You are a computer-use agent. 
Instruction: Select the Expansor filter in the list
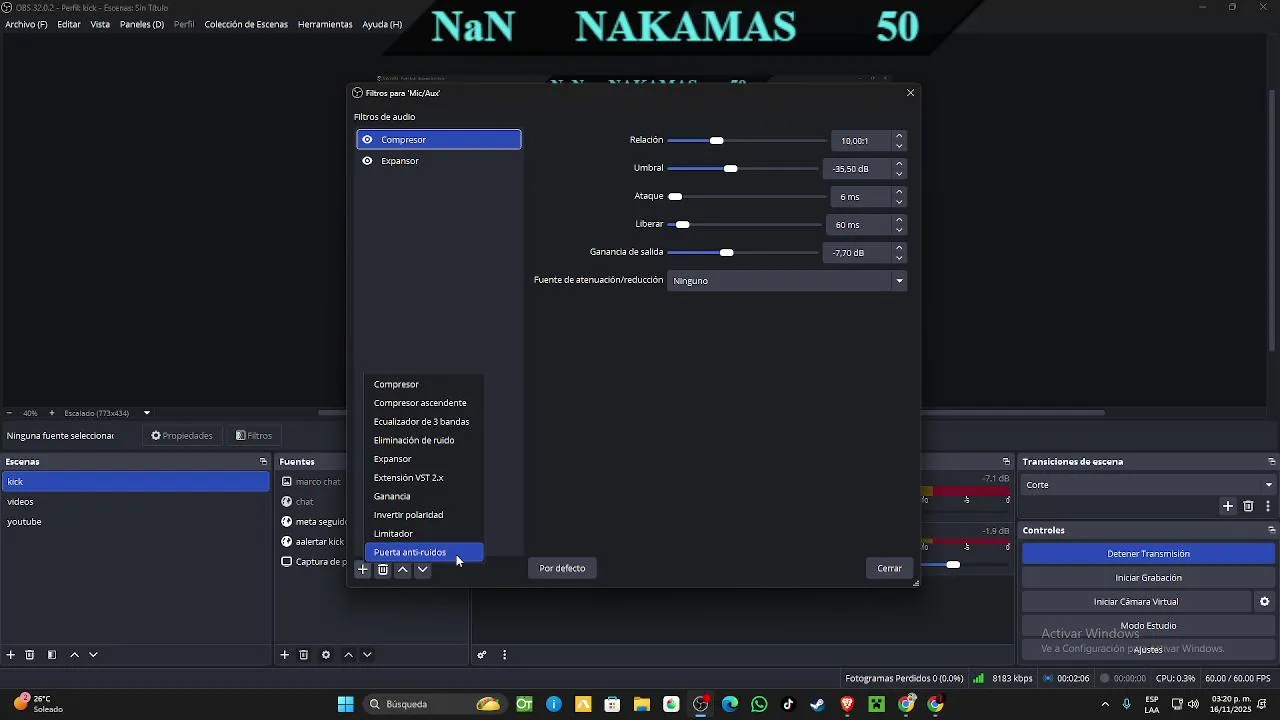439,161
